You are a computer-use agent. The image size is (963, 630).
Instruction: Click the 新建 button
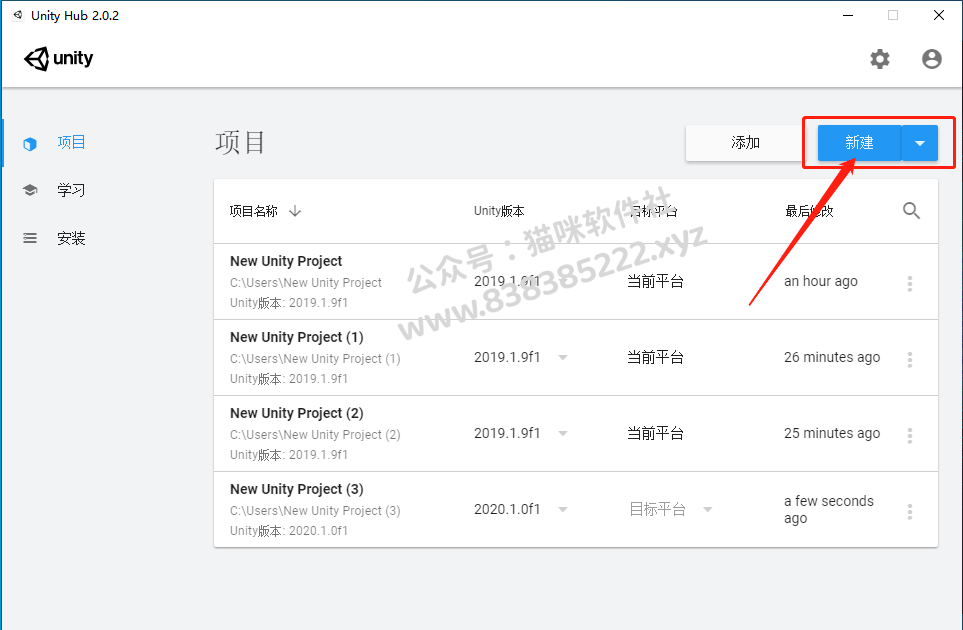(x=859, y=143)
